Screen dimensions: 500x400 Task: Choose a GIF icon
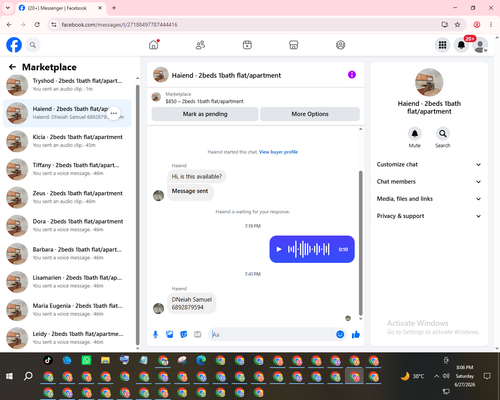pyautogui.click(x=198, y=334)
